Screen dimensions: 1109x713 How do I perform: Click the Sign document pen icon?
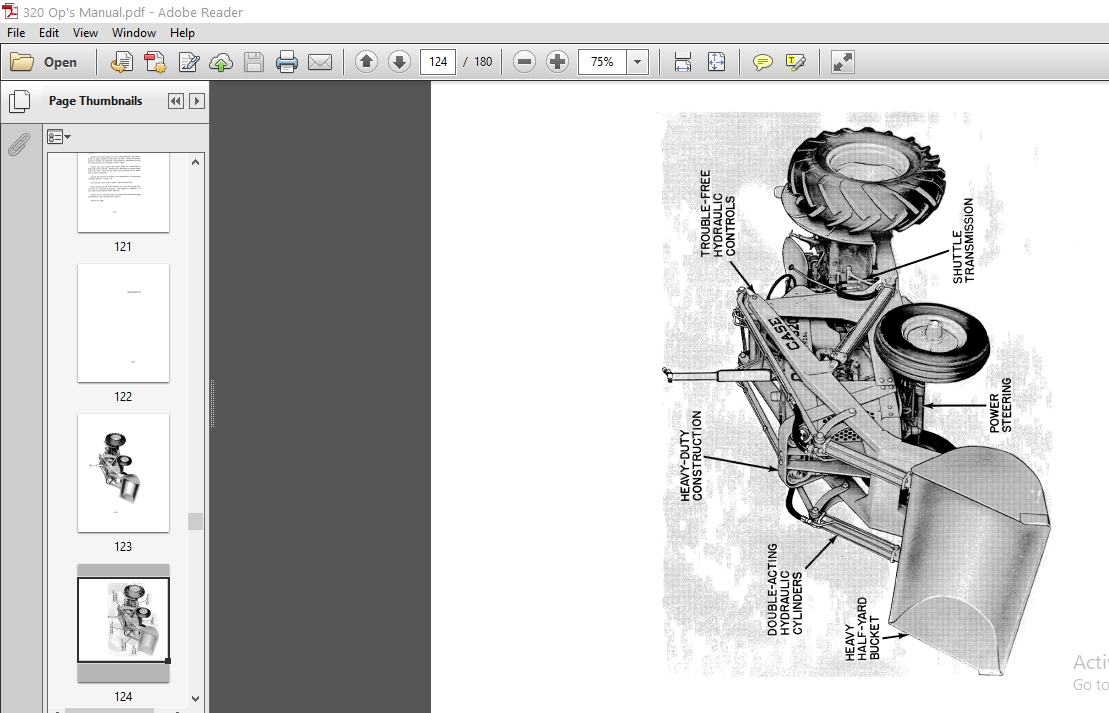pyautogui.click(x=189, y=62)
